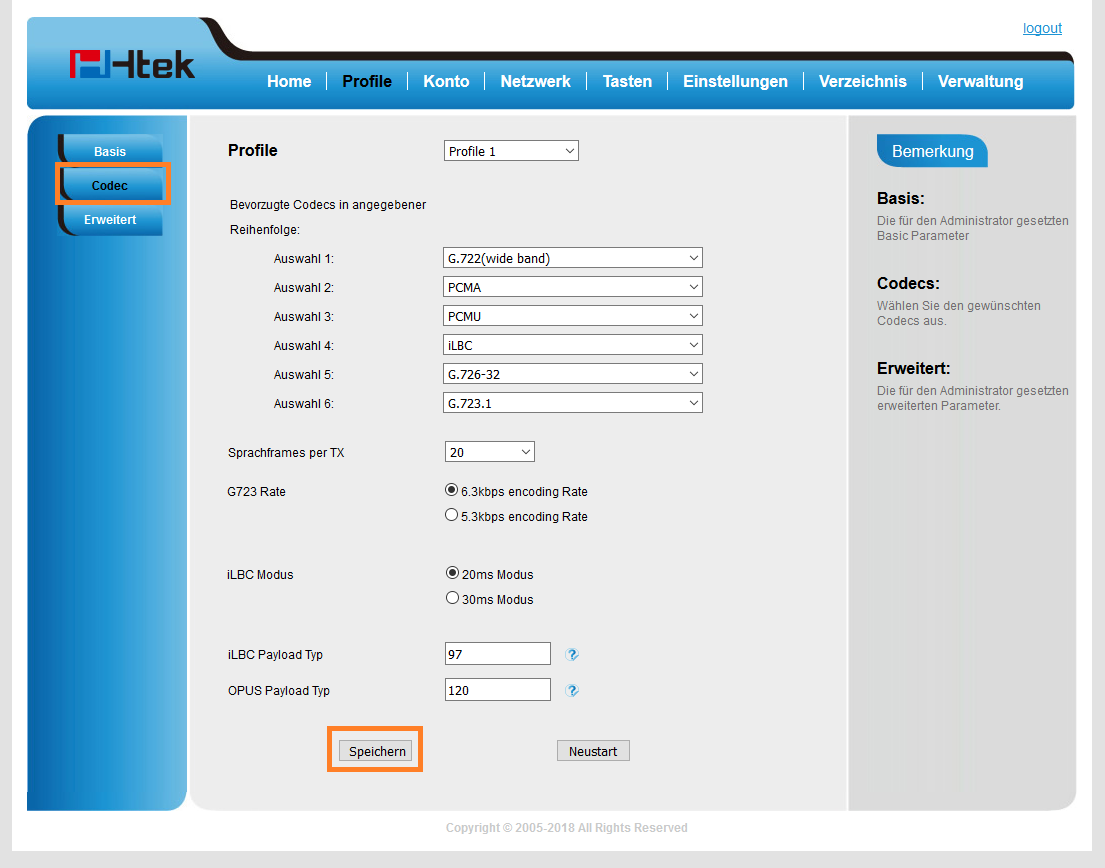The height and width of the screenshot is (868, 1105).
Task: Click help icon next to iLBC Payload Typ
Action: click(x=572, y=655)
